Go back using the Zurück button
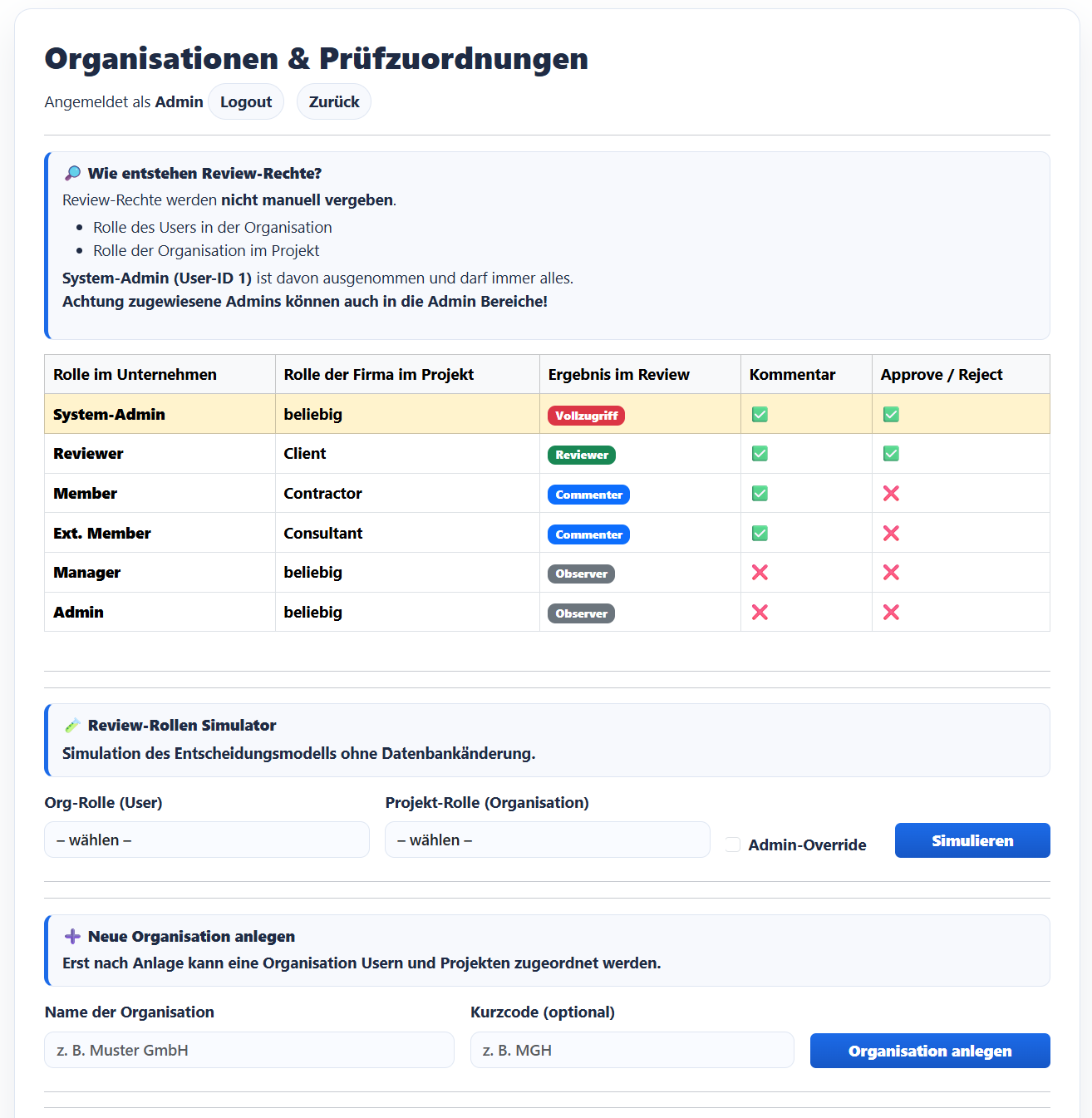 pos(334,101)
